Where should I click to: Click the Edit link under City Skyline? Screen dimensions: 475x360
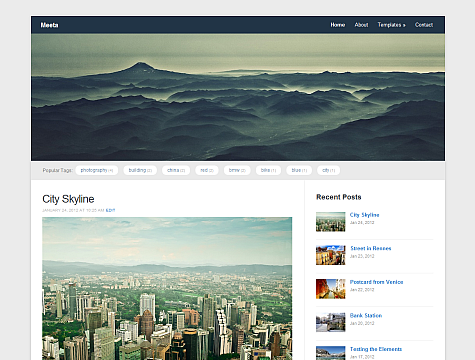(110, 210)
